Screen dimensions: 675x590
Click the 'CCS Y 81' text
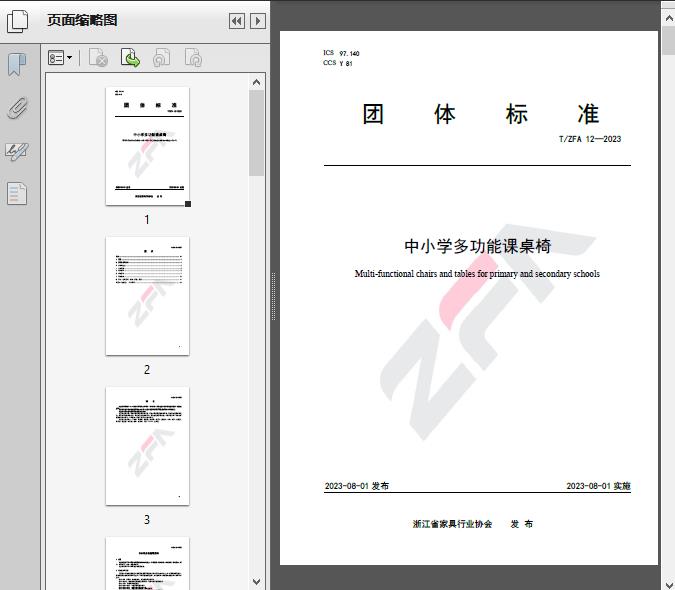point(338,63)
